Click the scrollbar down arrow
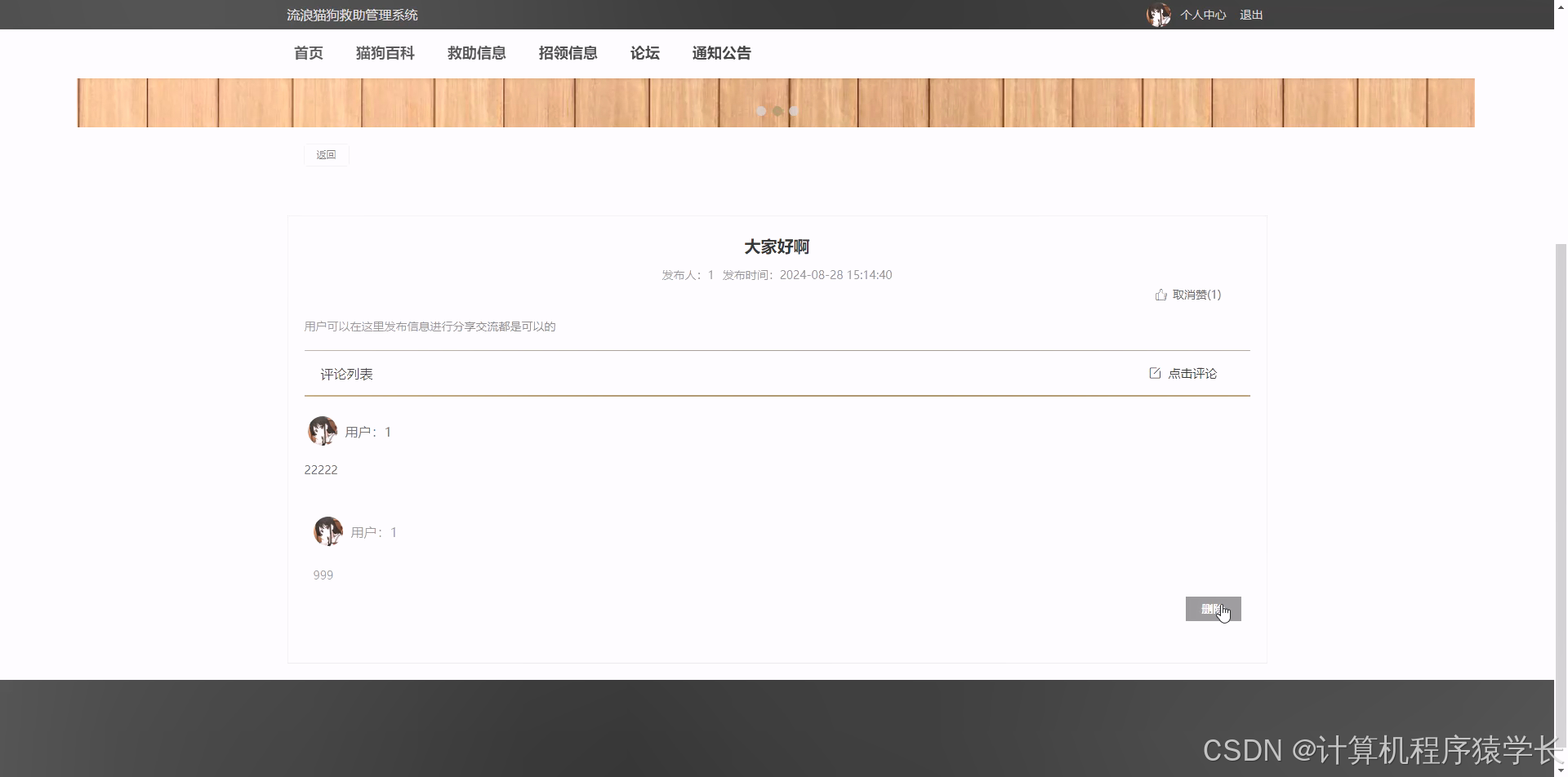Viewport: 1568px width, 777px height. click(x=1561, y=770)
